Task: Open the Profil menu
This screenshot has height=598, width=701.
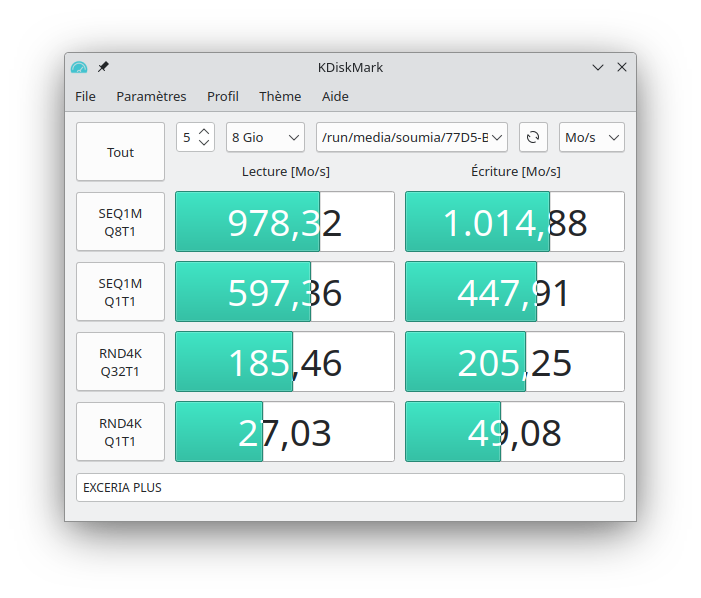Action: point(223,96)
